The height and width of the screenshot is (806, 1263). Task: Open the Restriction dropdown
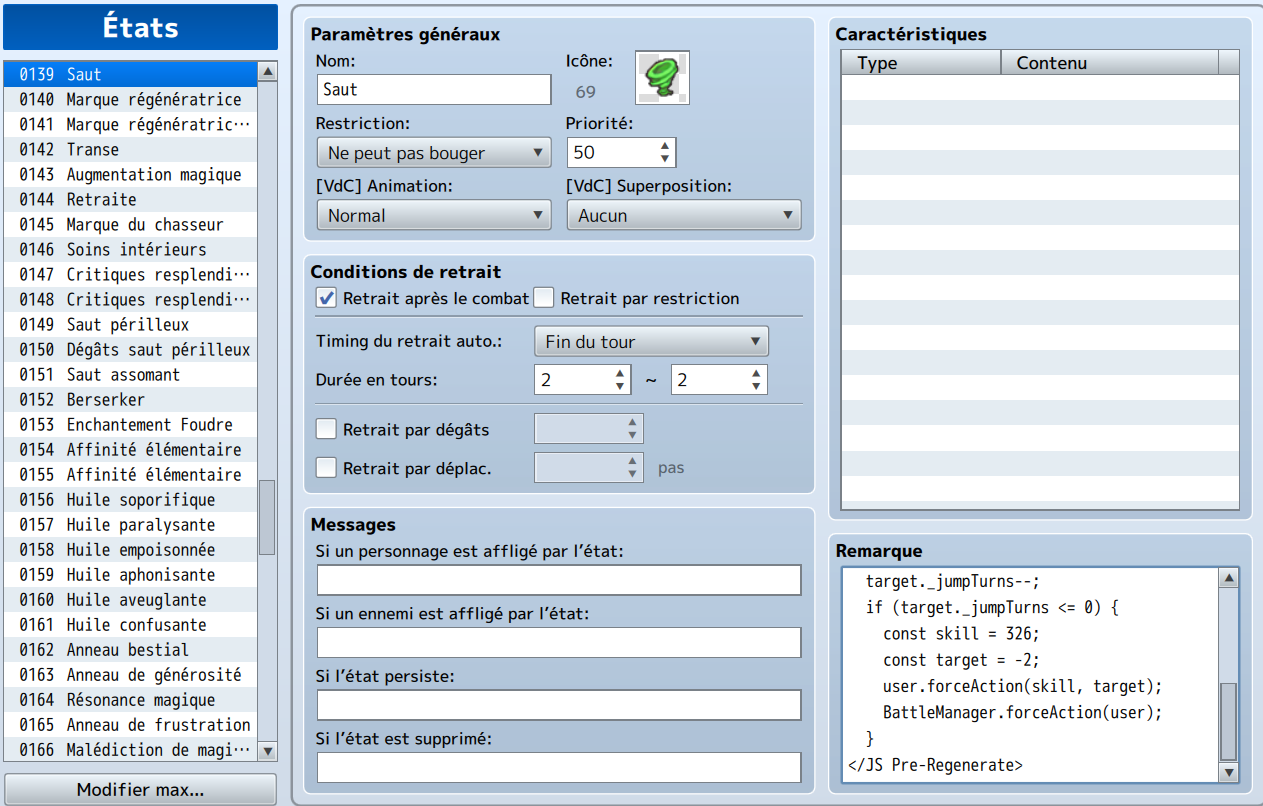(x=433, y=153)
